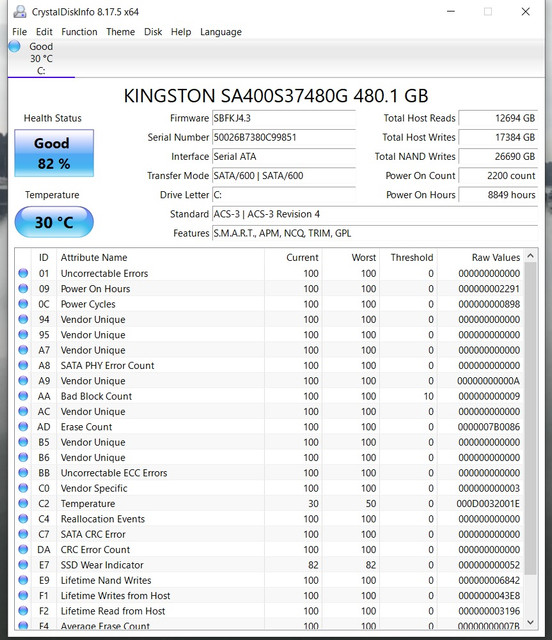Click the status orb for Uncorrectable ECC Errors
Image resolution: width=552 pixels, height=640 pixels.
pos(23,473)
